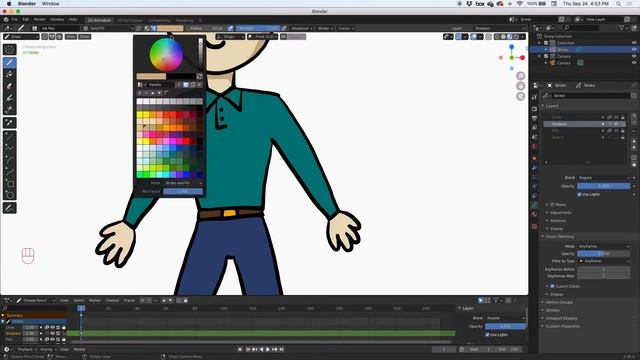Image resolution: width=640 pixels, height=360 pixels.
Task: Toggle eye visibility of Lines channel in dope sheet
Action: (x=52, y=327)
